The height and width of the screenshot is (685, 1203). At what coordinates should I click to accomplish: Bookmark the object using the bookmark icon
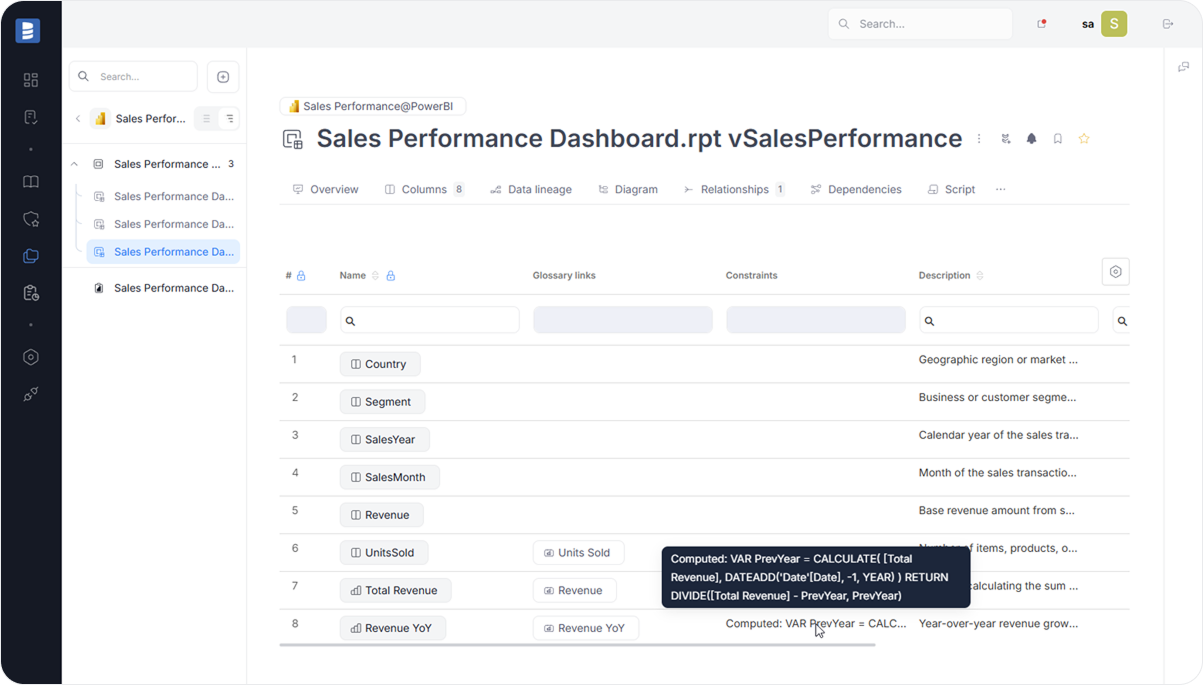click(x=1057, y=138)
